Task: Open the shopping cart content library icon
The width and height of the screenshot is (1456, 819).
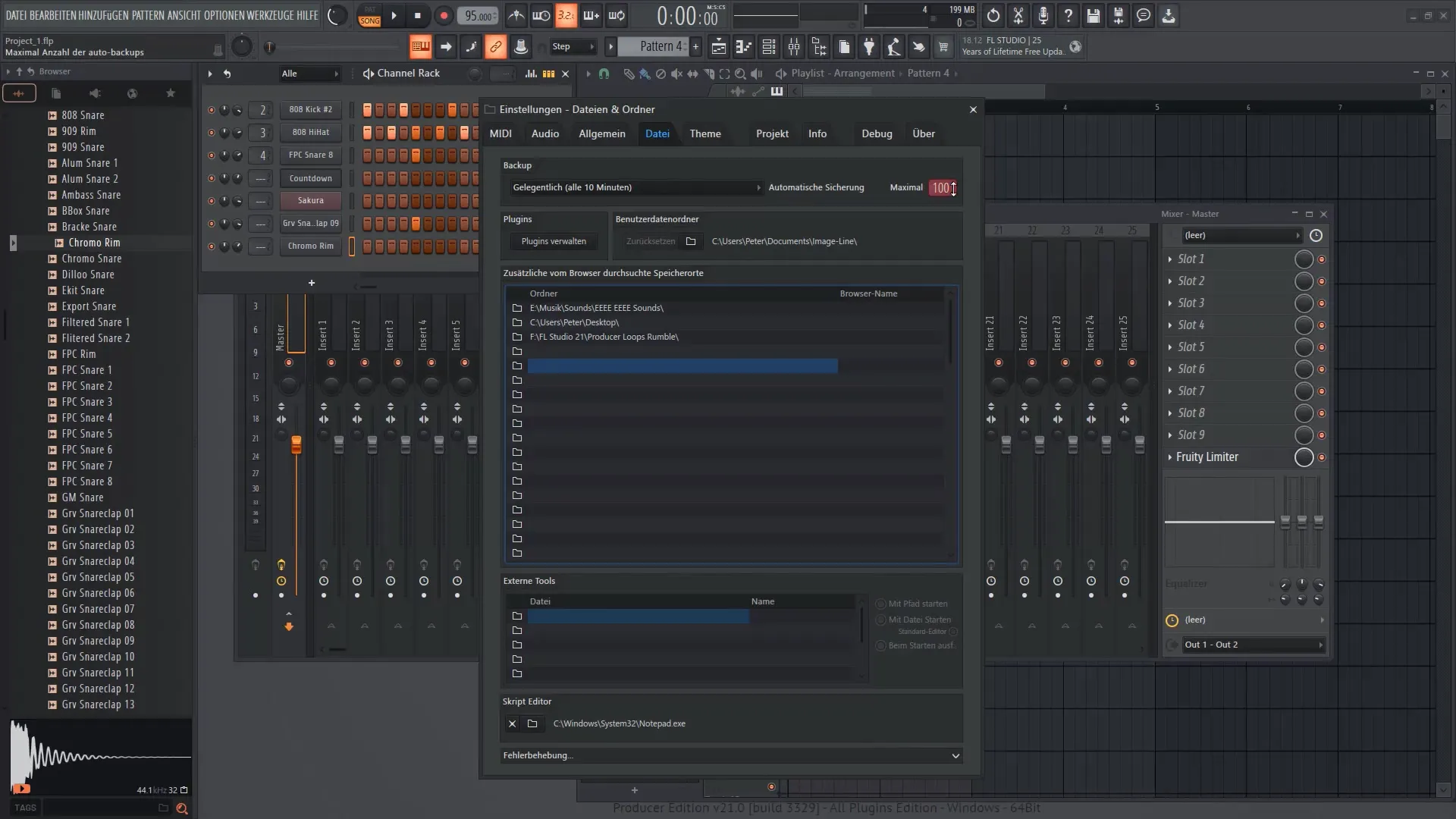Action: pyautogui.click(x=943, y=47)
